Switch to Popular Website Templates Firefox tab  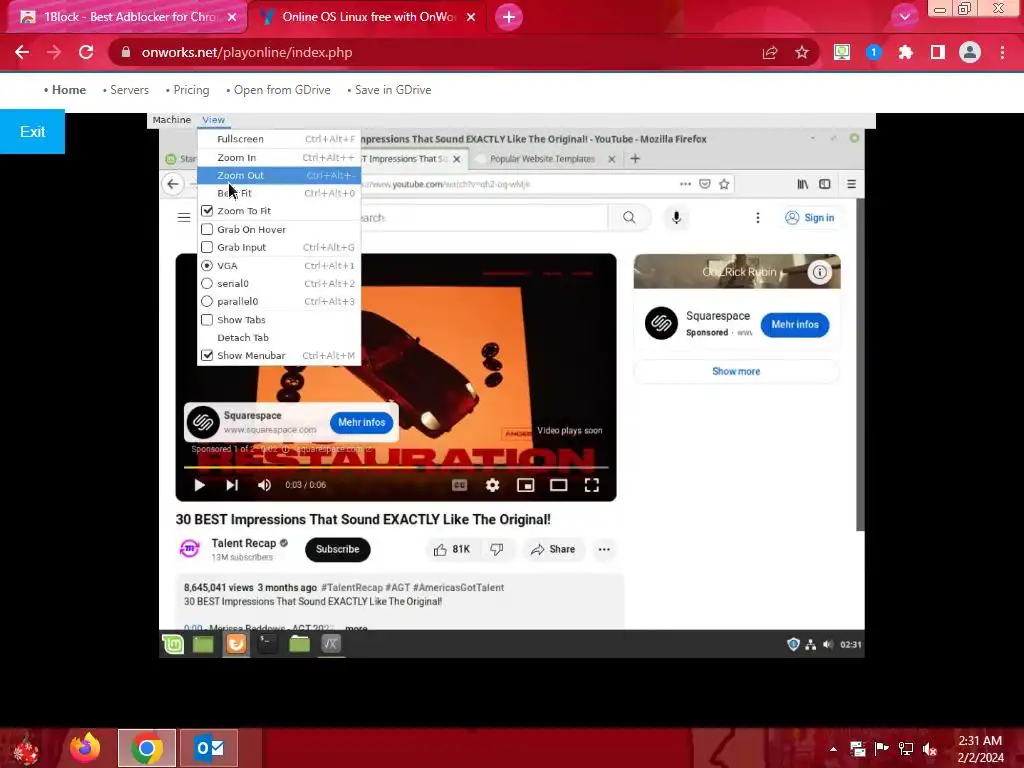[x=543, y=159]
